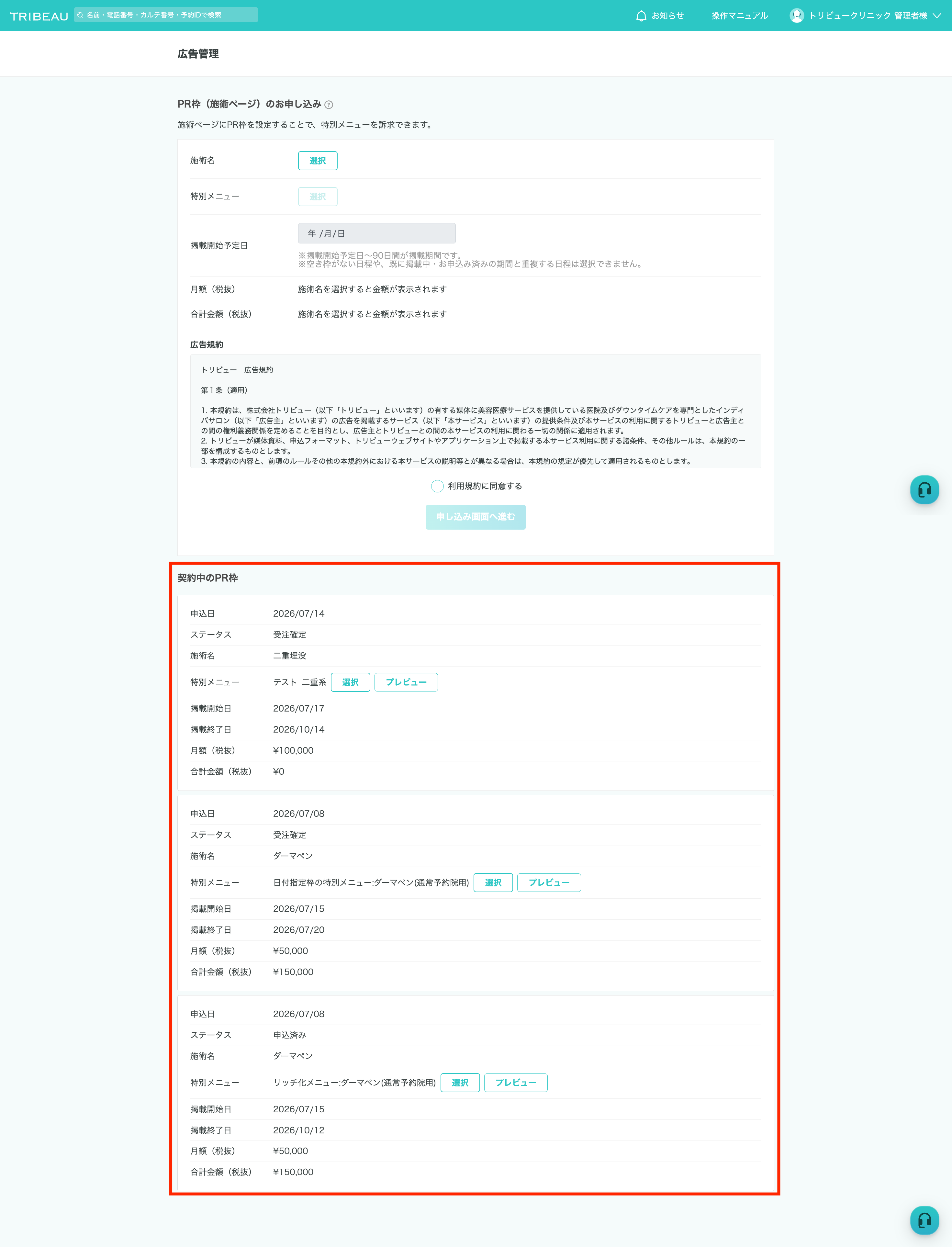952x1247 pixels.
Task: Click プレビュー for リッチ化メニュー:ダーマペン
Action: 516,1083
